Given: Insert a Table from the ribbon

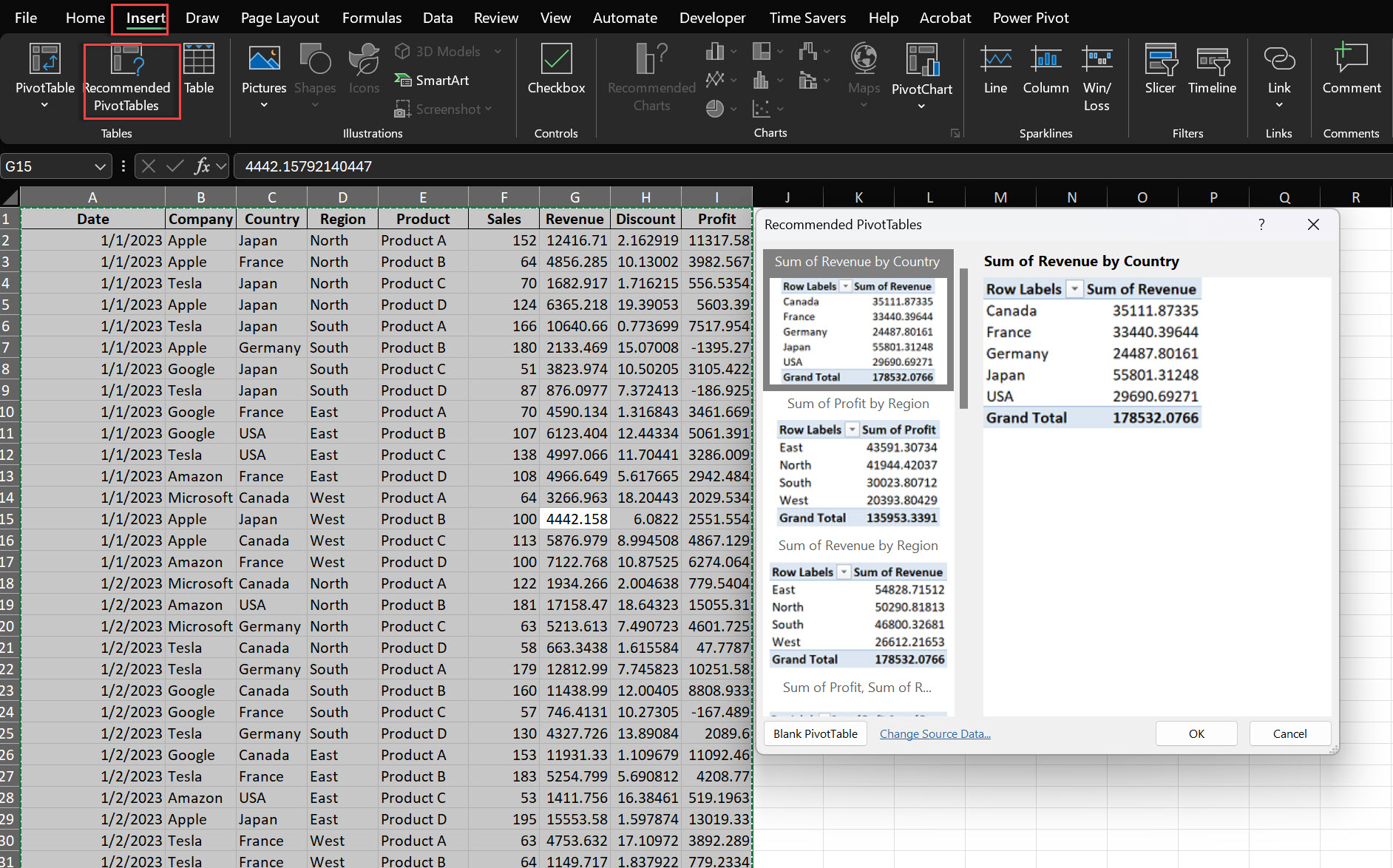Looking at the screenshot, I should click(x=199, y=69).
